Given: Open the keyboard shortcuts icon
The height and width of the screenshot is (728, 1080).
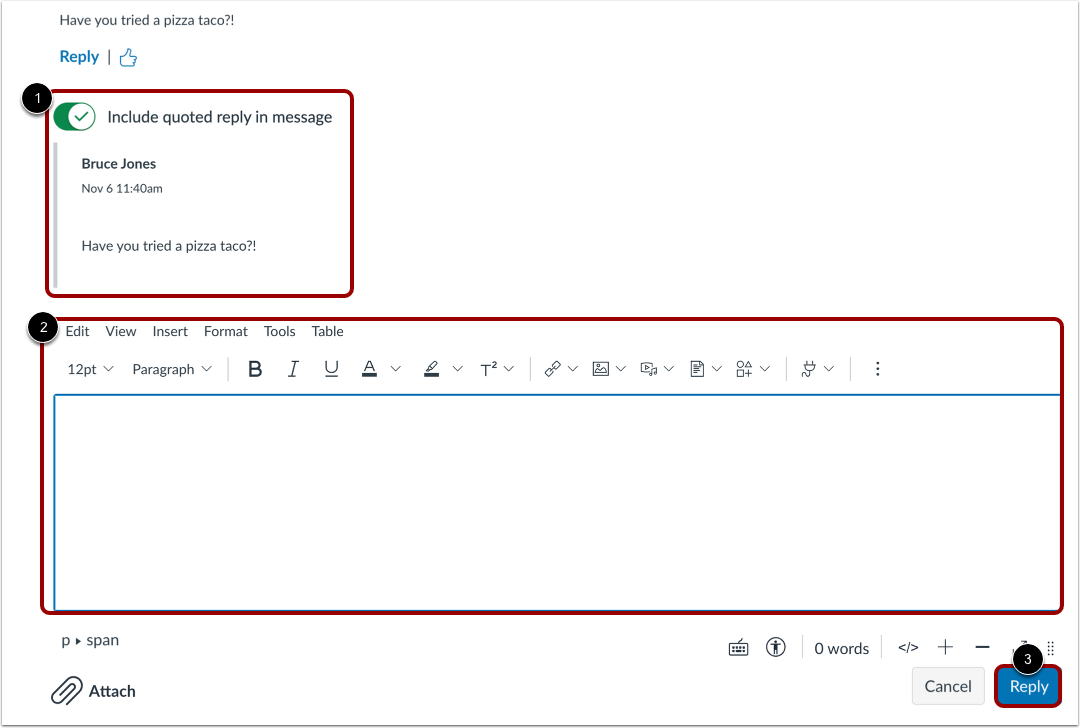Looking at the screenshot, I should (x=738, y=647).
